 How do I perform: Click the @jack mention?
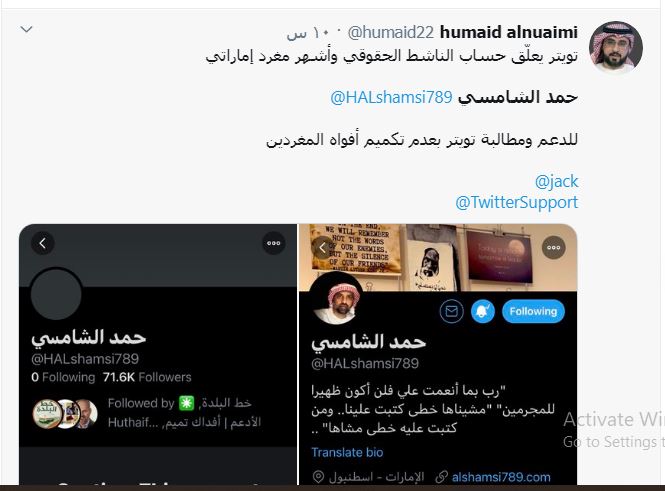coord(556,181)
